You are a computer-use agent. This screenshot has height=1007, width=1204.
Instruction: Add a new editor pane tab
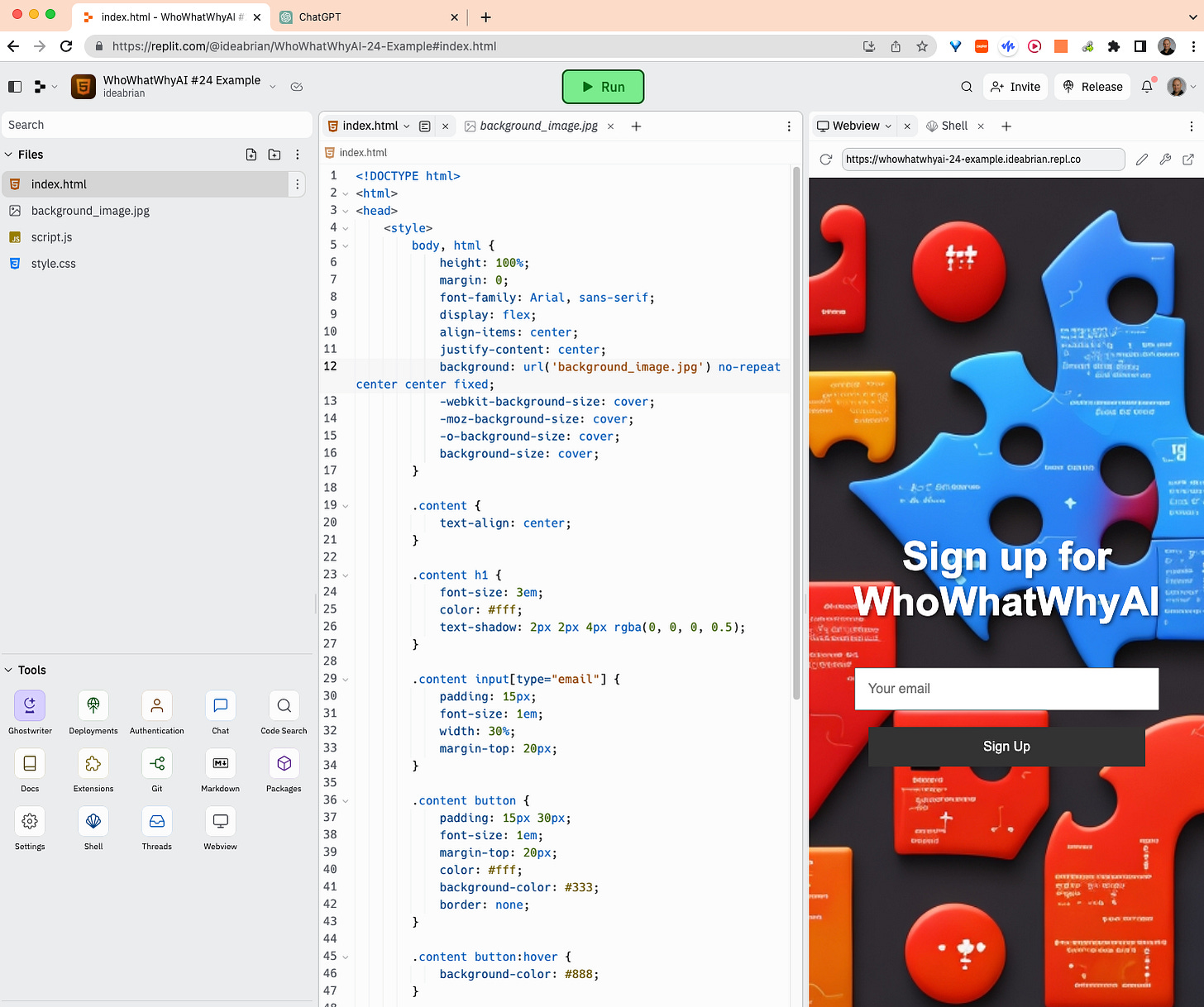click(x=636, y=126)
